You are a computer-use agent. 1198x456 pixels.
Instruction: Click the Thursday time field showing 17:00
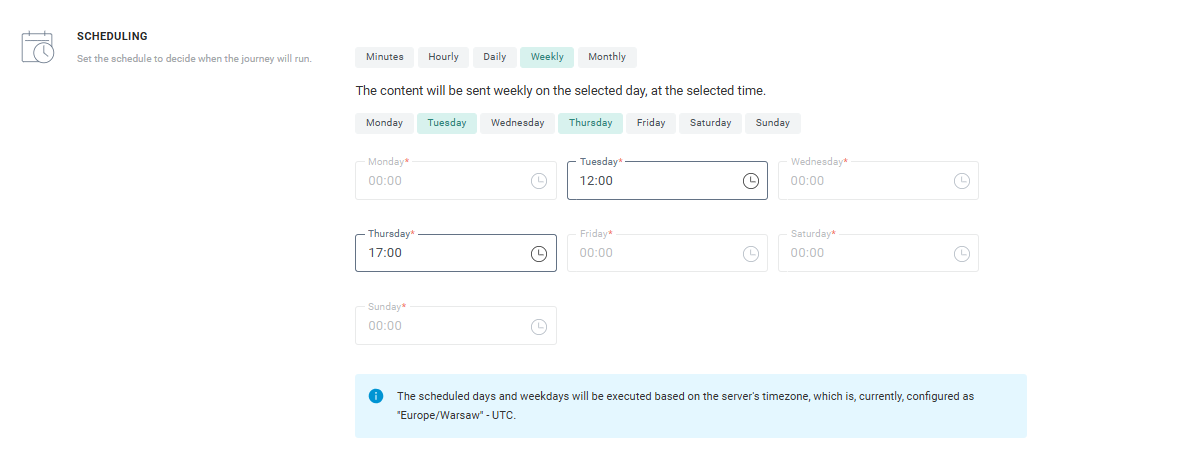[x=440, y=253]
